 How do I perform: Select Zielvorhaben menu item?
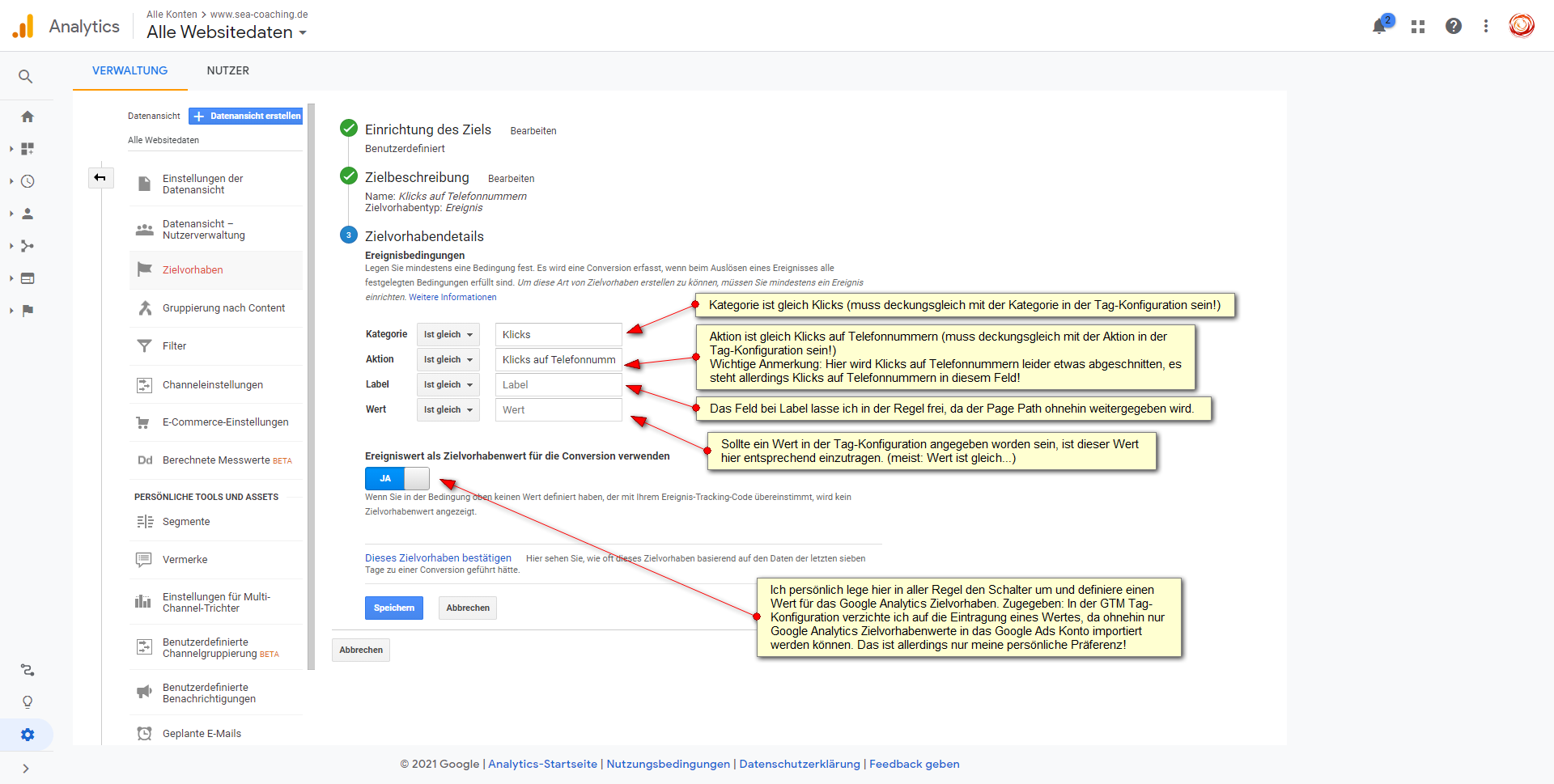[216, 270]
